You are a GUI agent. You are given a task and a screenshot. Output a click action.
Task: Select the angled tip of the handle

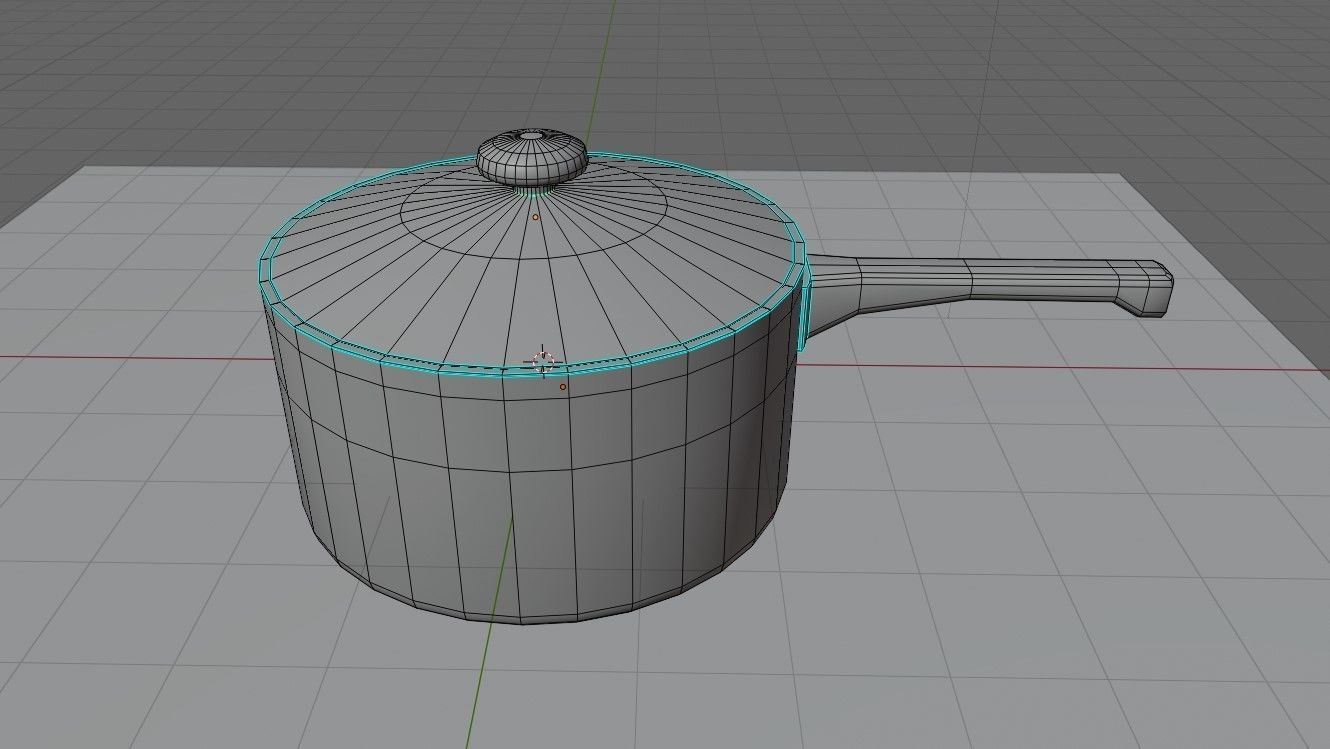click(1144, 288)
